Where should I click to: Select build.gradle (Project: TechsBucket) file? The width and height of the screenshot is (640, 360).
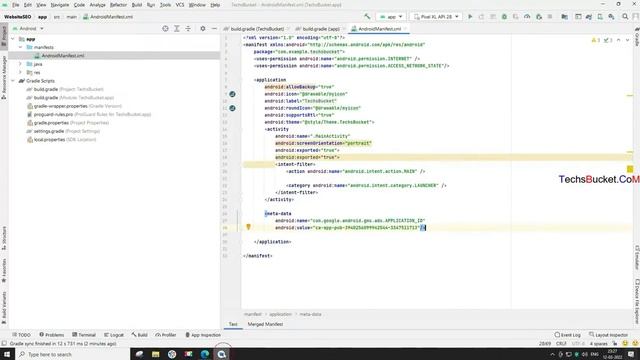[x=64, y=89]
